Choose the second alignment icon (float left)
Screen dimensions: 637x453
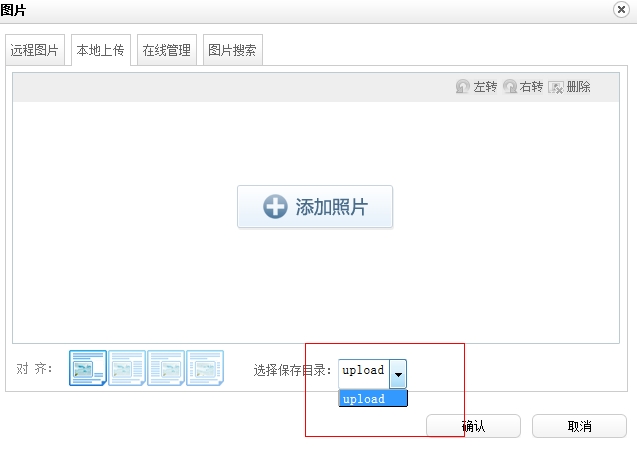(x=127, y=368)
